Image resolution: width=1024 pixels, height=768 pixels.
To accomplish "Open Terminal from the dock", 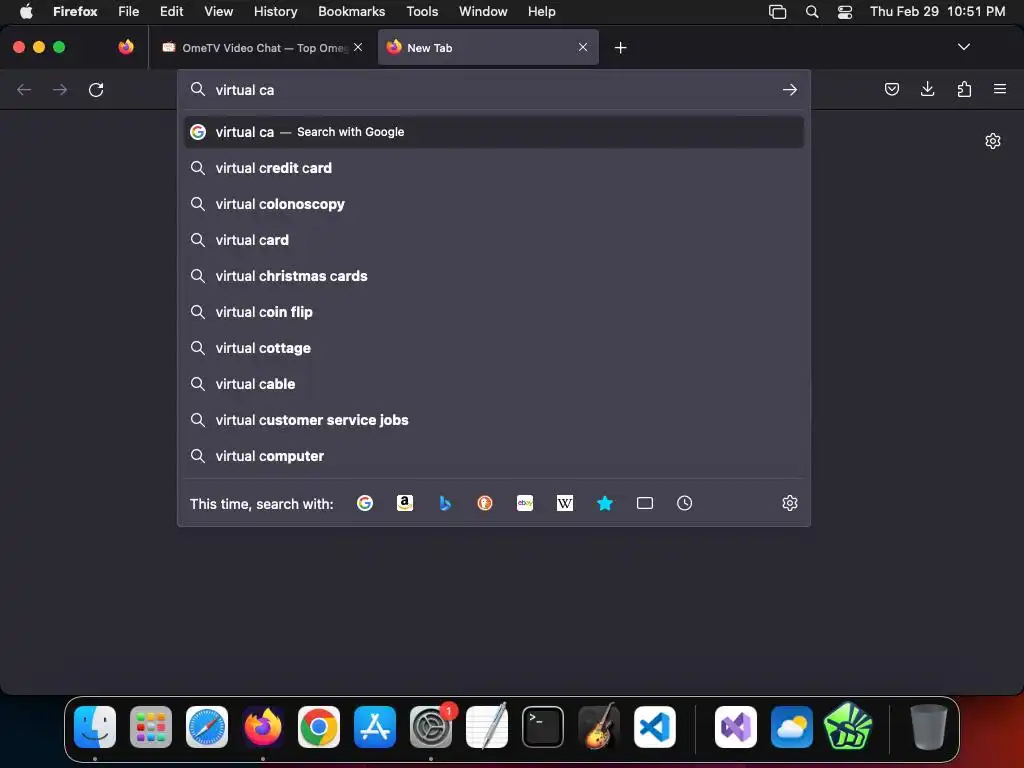I will pyautogui.click(x=543, y=726).
